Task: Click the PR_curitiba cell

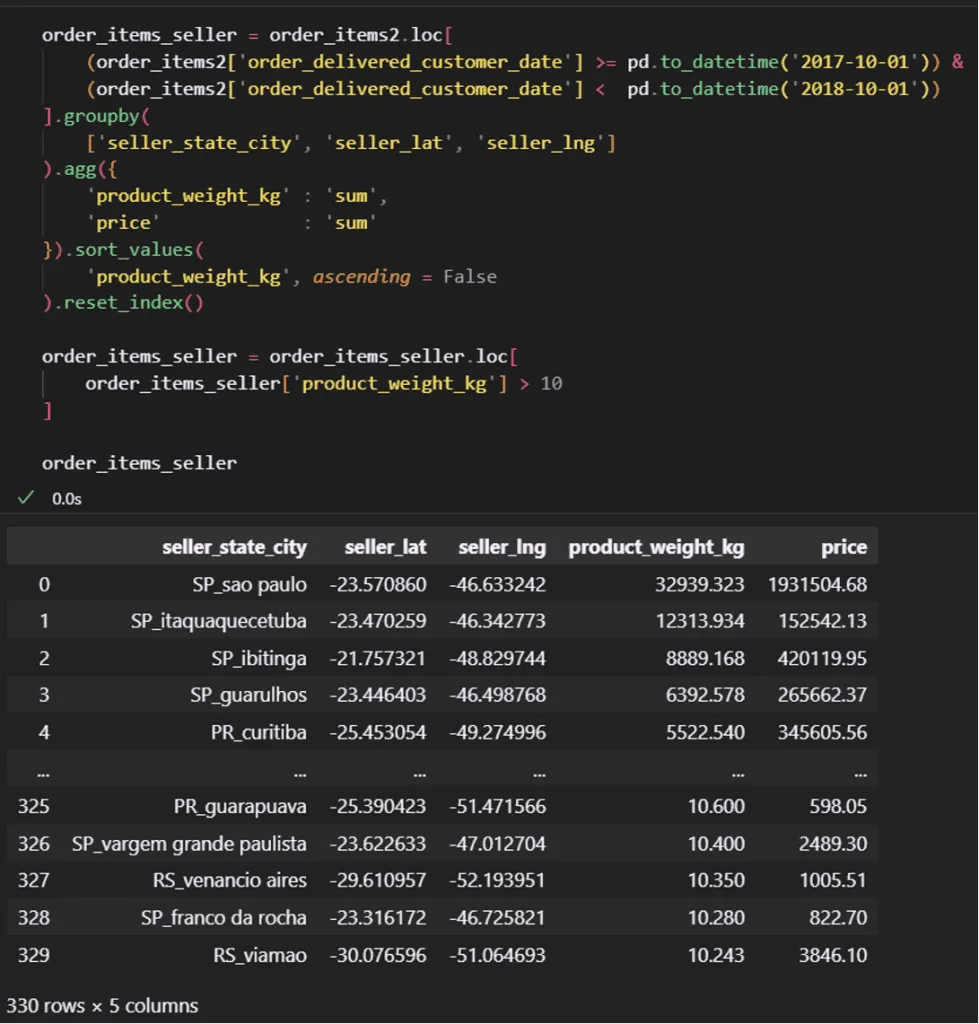Action: pos(259,732)
